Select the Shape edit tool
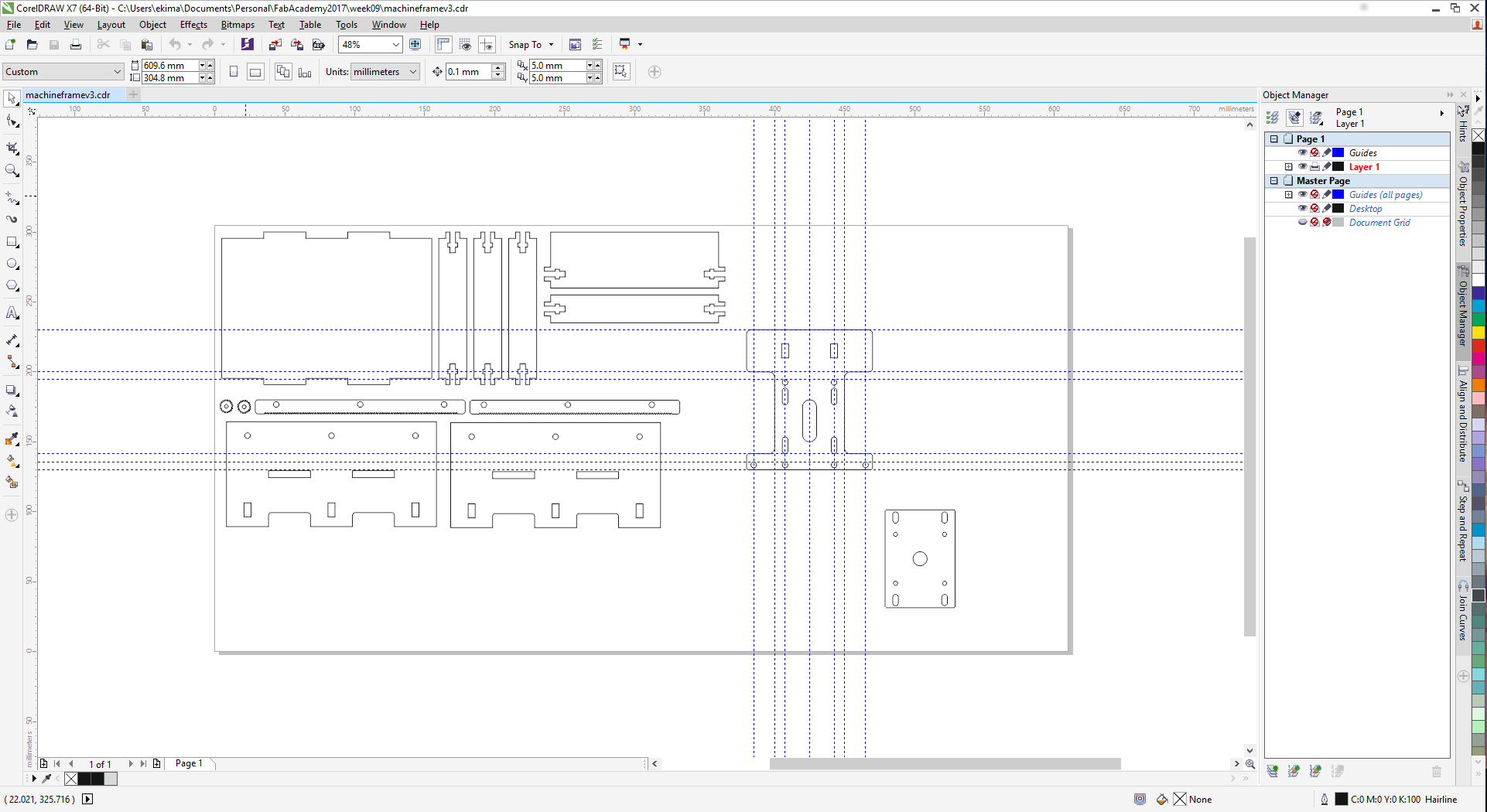 pos(12,121)
